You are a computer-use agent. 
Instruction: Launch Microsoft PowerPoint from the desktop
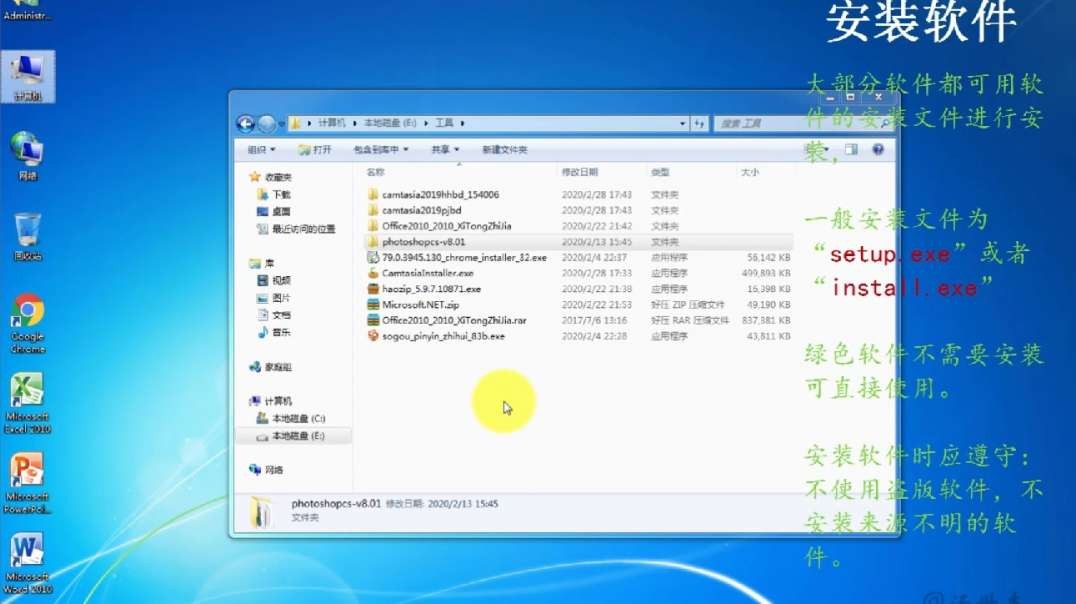[x=27, y=483]
